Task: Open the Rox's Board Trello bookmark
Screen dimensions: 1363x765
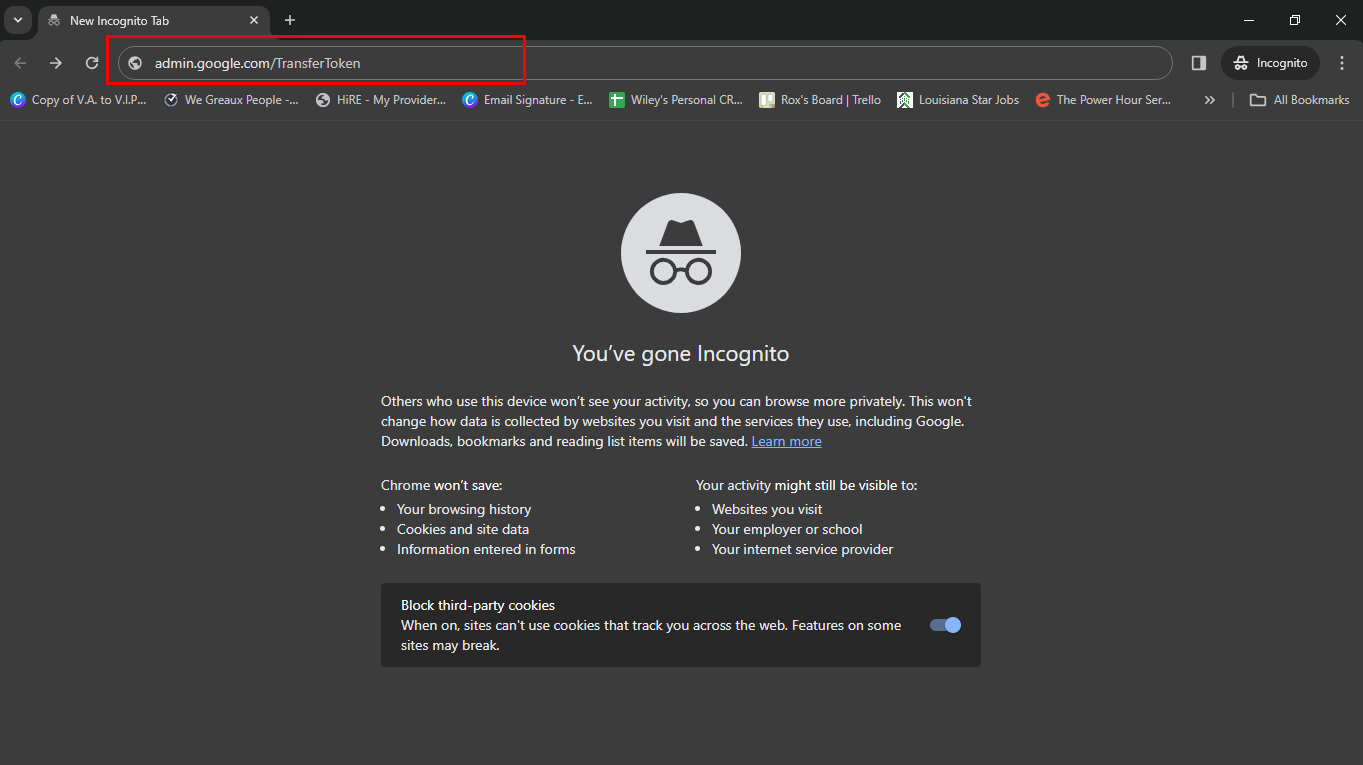Action: [x=820, y=100]
